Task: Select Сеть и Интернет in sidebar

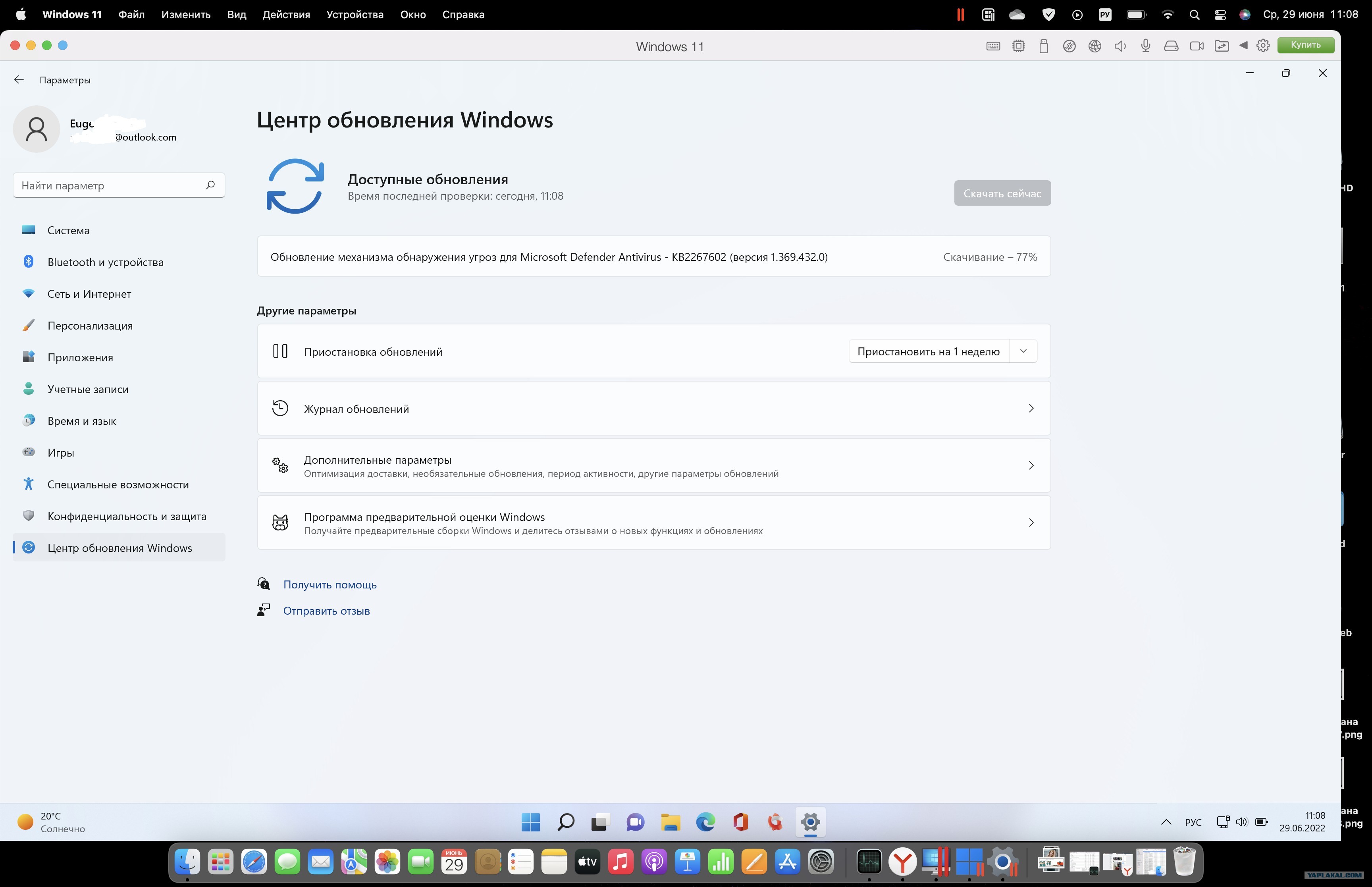Action: [x=119, y=294]
